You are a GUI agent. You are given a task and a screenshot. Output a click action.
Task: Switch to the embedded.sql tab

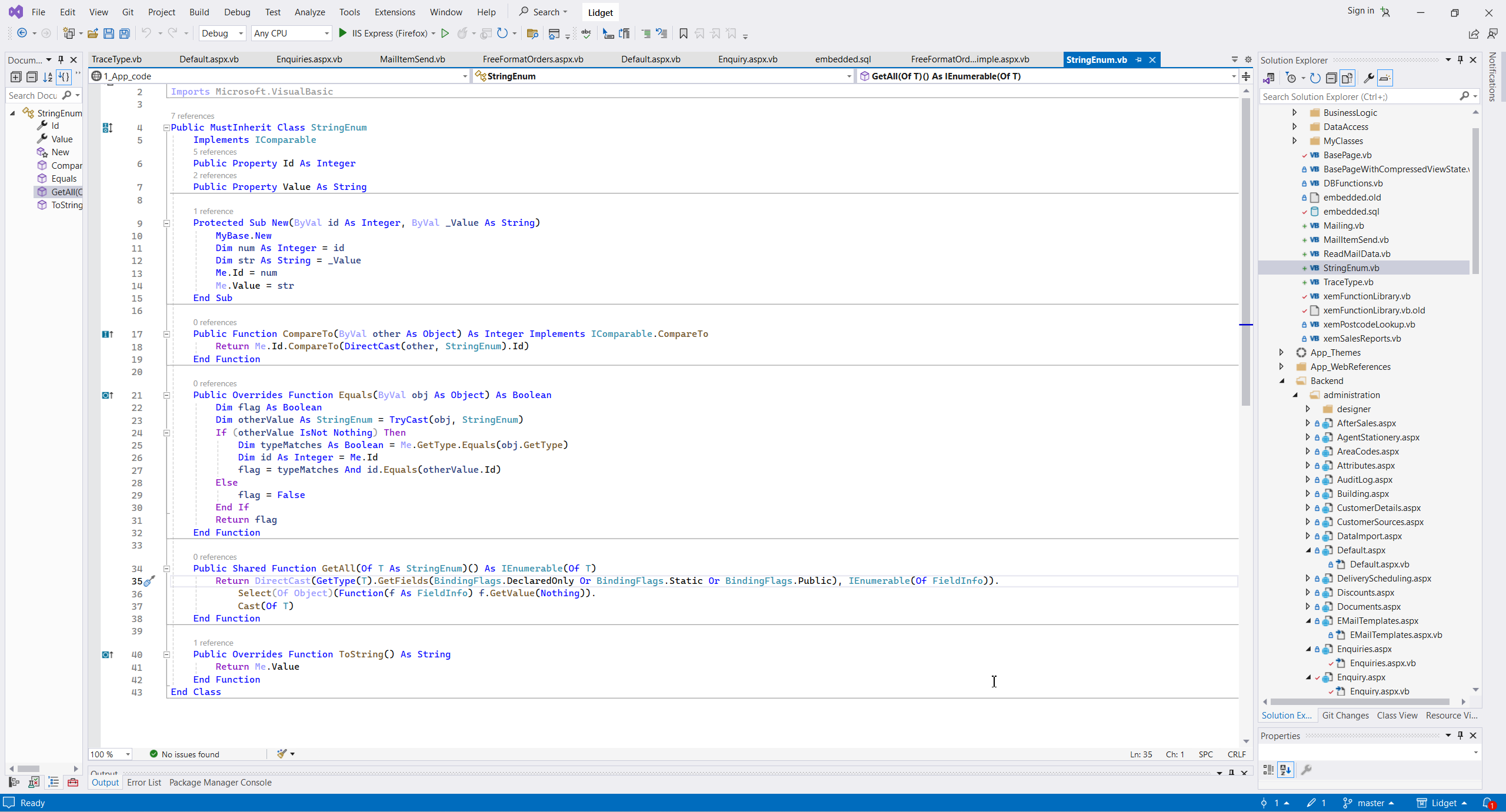(x=842, y=59)
